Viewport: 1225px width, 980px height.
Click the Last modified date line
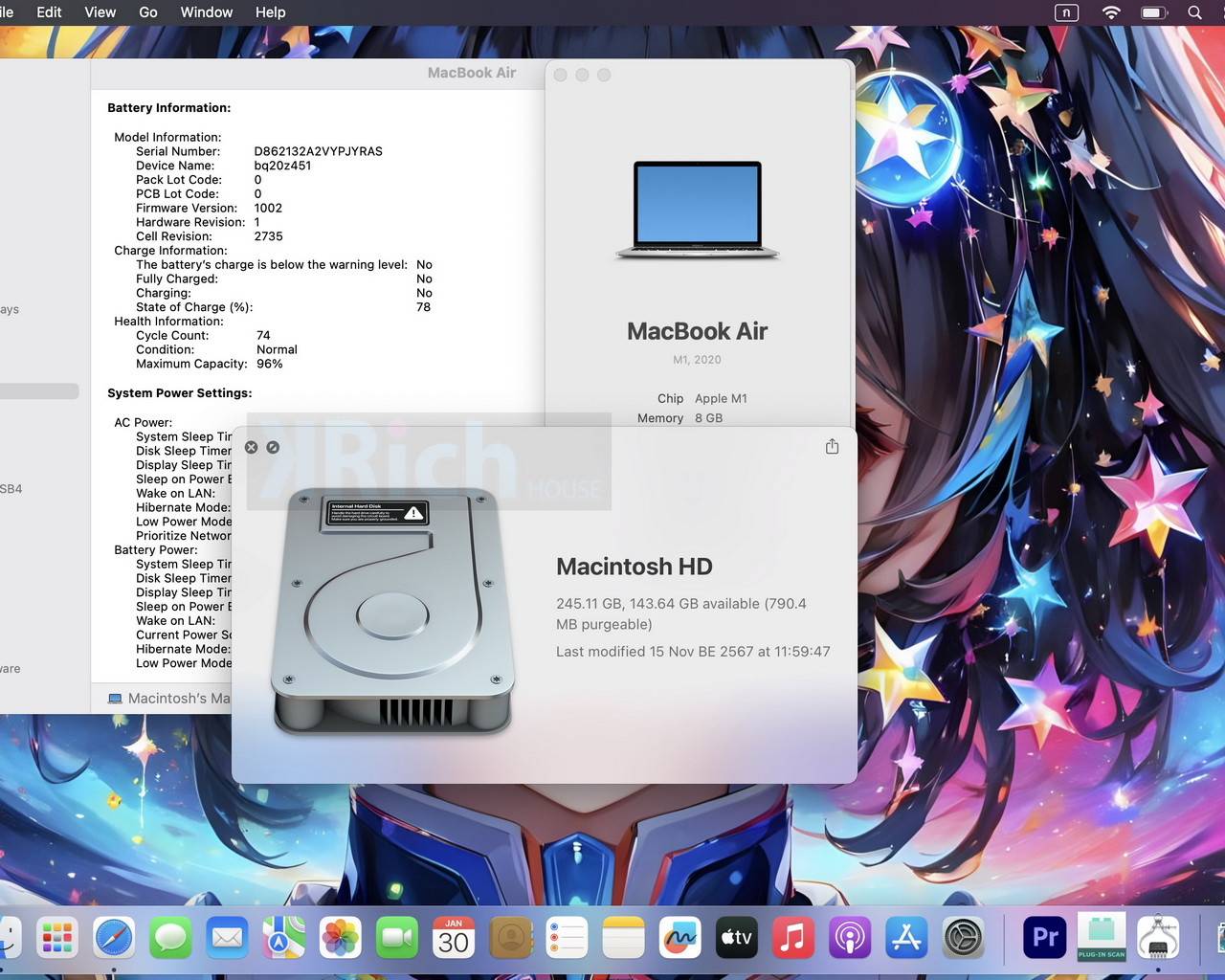pyautogui.click(x=693, y=652)
